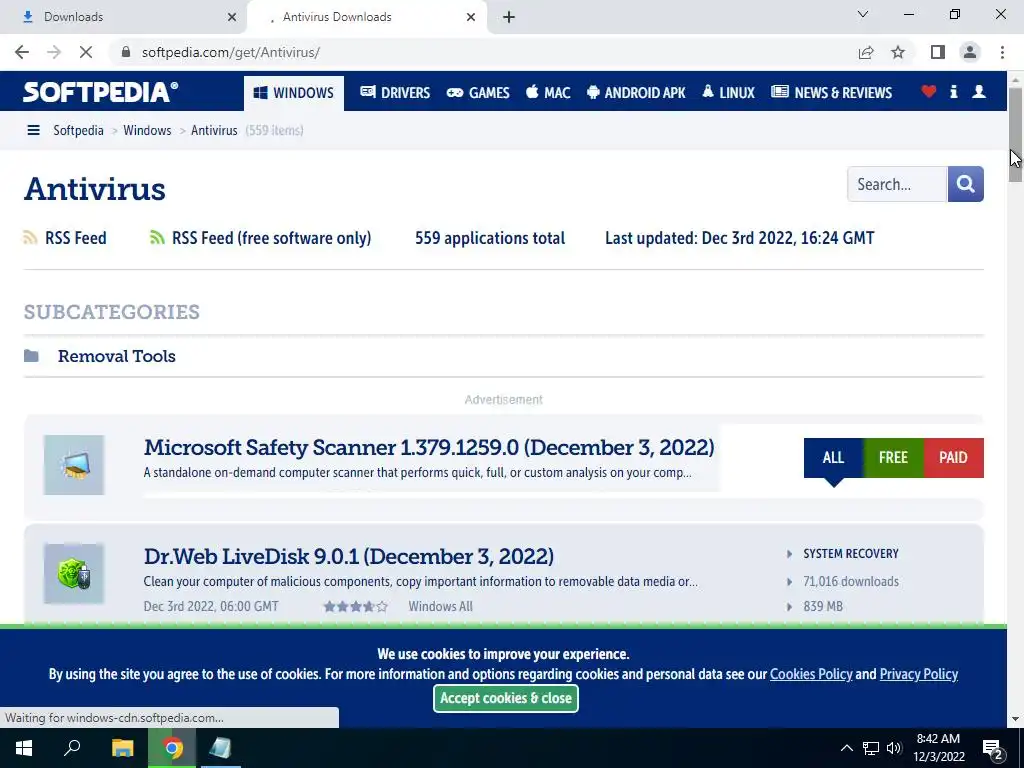Viewport: 1024px width, 768px height.
Task: Show hidden tray icons chevron
Action: [846, 748]
